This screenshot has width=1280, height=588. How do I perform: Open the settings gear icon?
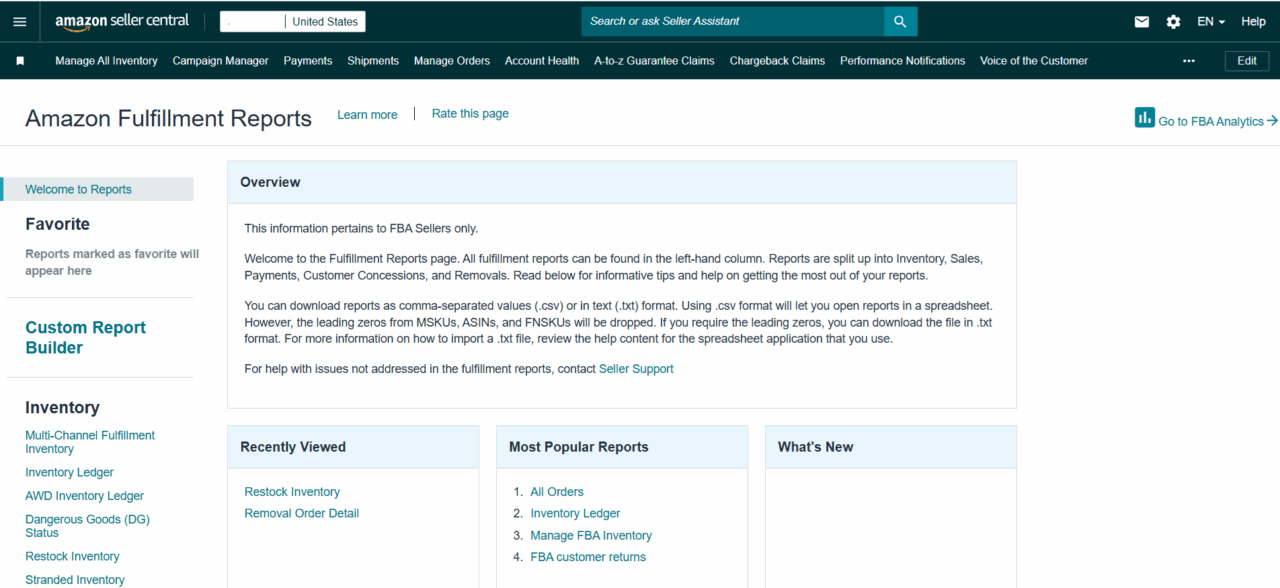[x=1173, y=21]
